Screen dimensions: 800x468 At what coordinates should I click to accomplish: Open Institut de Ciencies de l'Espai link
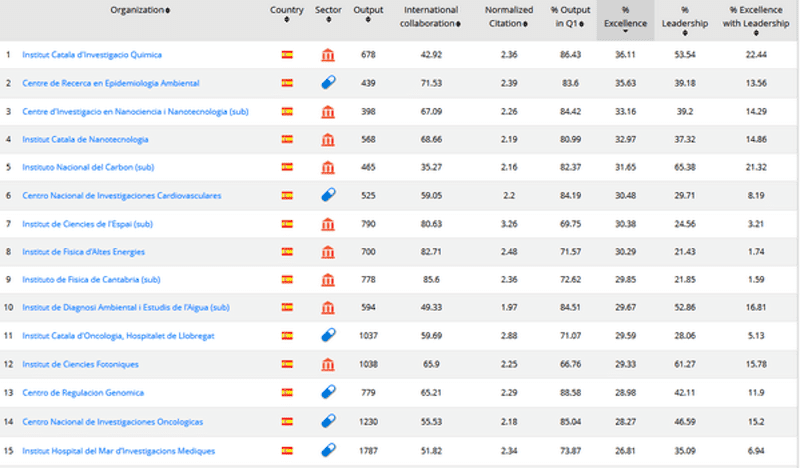coord(87,224)
